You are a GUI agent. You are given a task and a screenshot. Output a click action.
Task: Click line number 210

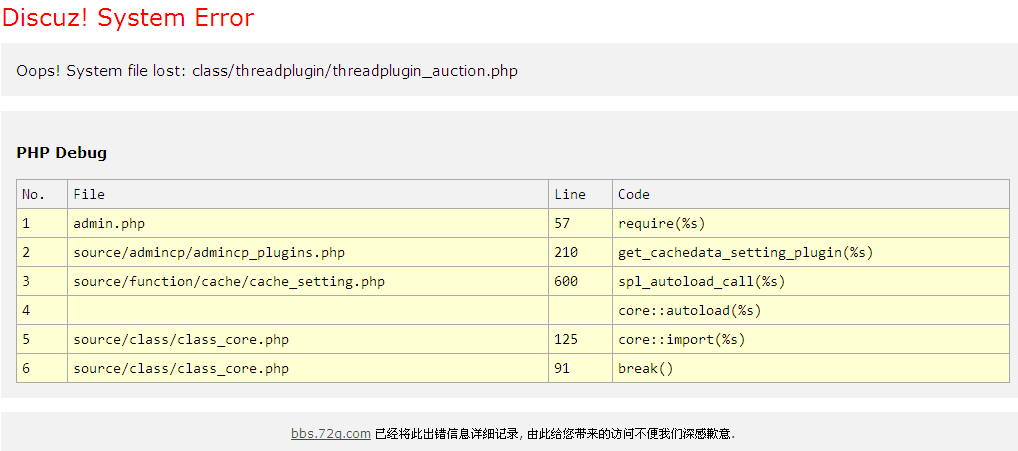click(580, 252)
